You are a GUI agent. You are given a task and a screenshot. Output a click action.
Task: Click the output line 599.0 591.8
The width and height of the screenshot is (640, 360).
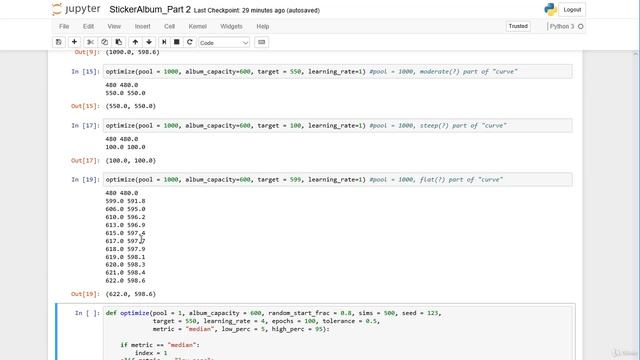coord(125,201)
